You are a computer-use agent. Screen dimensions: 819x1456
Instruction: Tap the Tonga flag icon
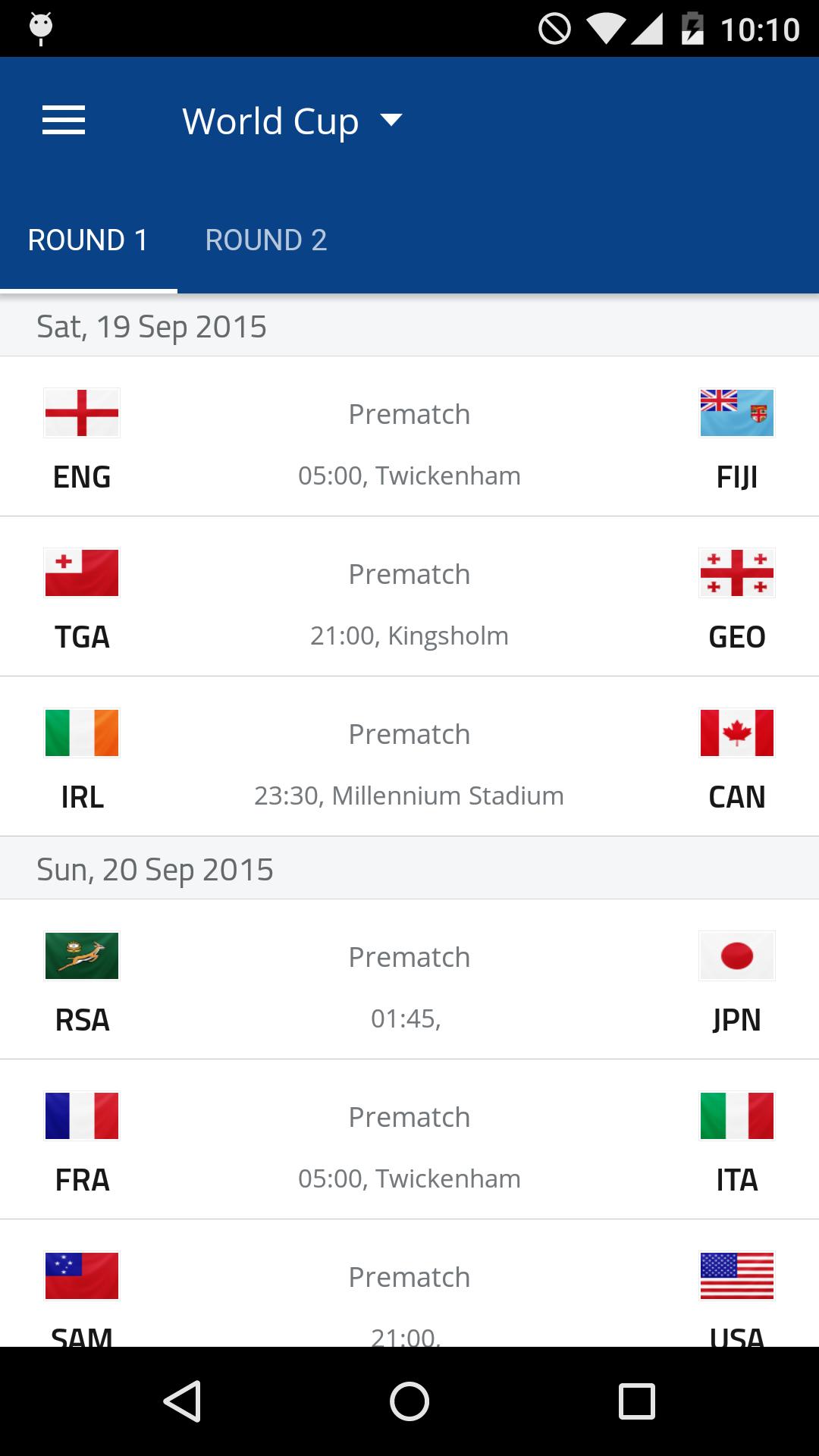point(82,573)
